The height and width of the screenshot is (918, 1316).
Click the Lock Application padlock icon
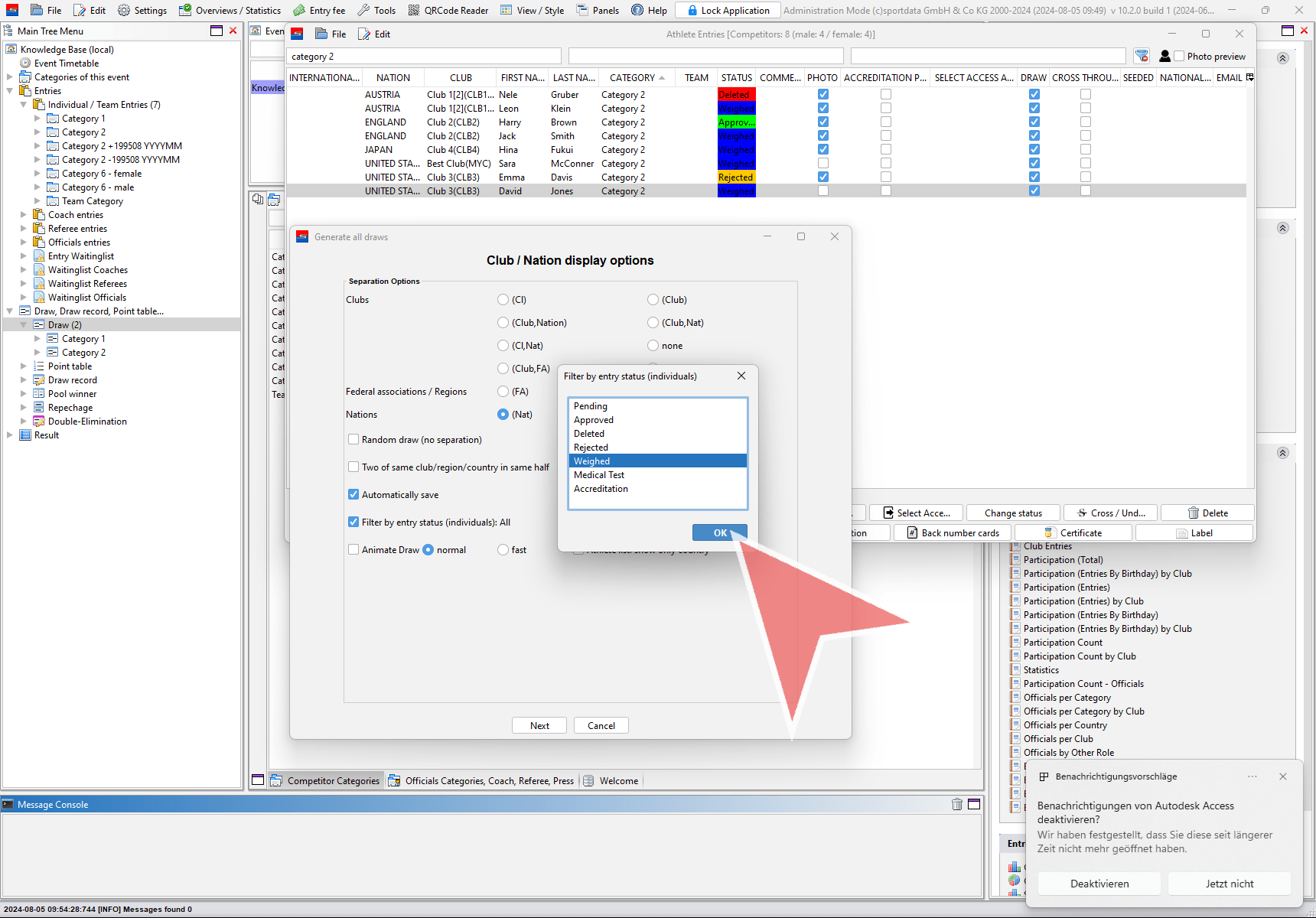click(x=692, y=10)
